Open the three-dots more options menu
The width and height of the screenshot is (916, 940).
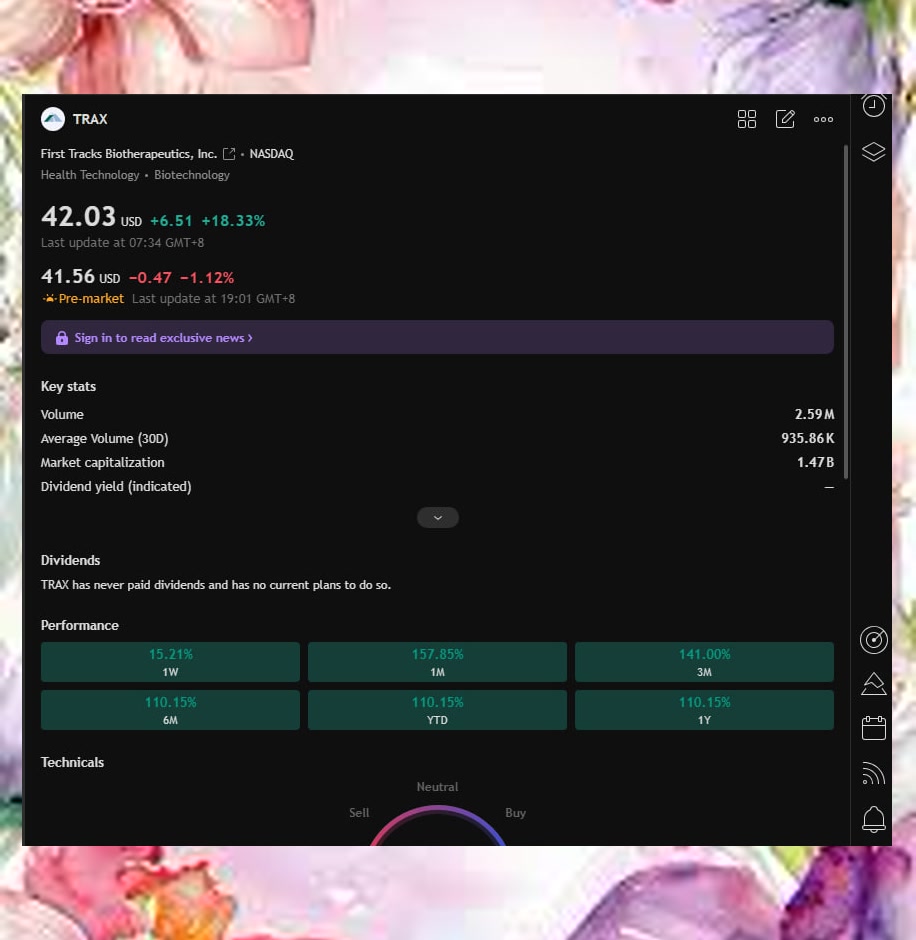(823, 119)
